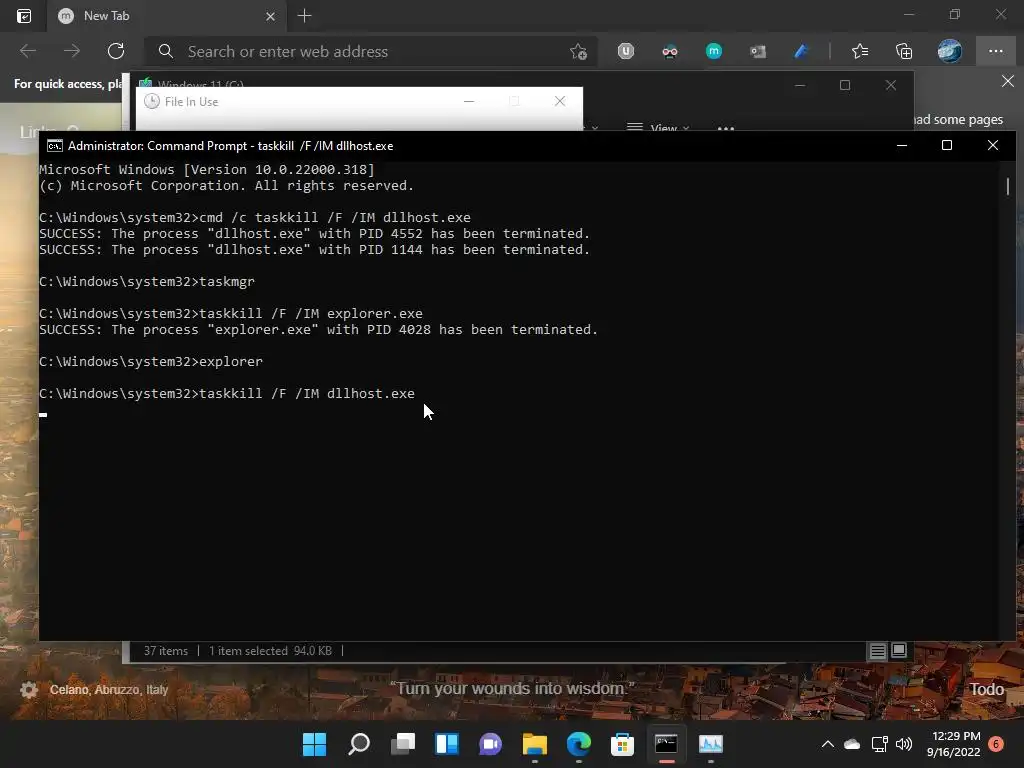Open Task View from the taskbar

coord(403,744)
